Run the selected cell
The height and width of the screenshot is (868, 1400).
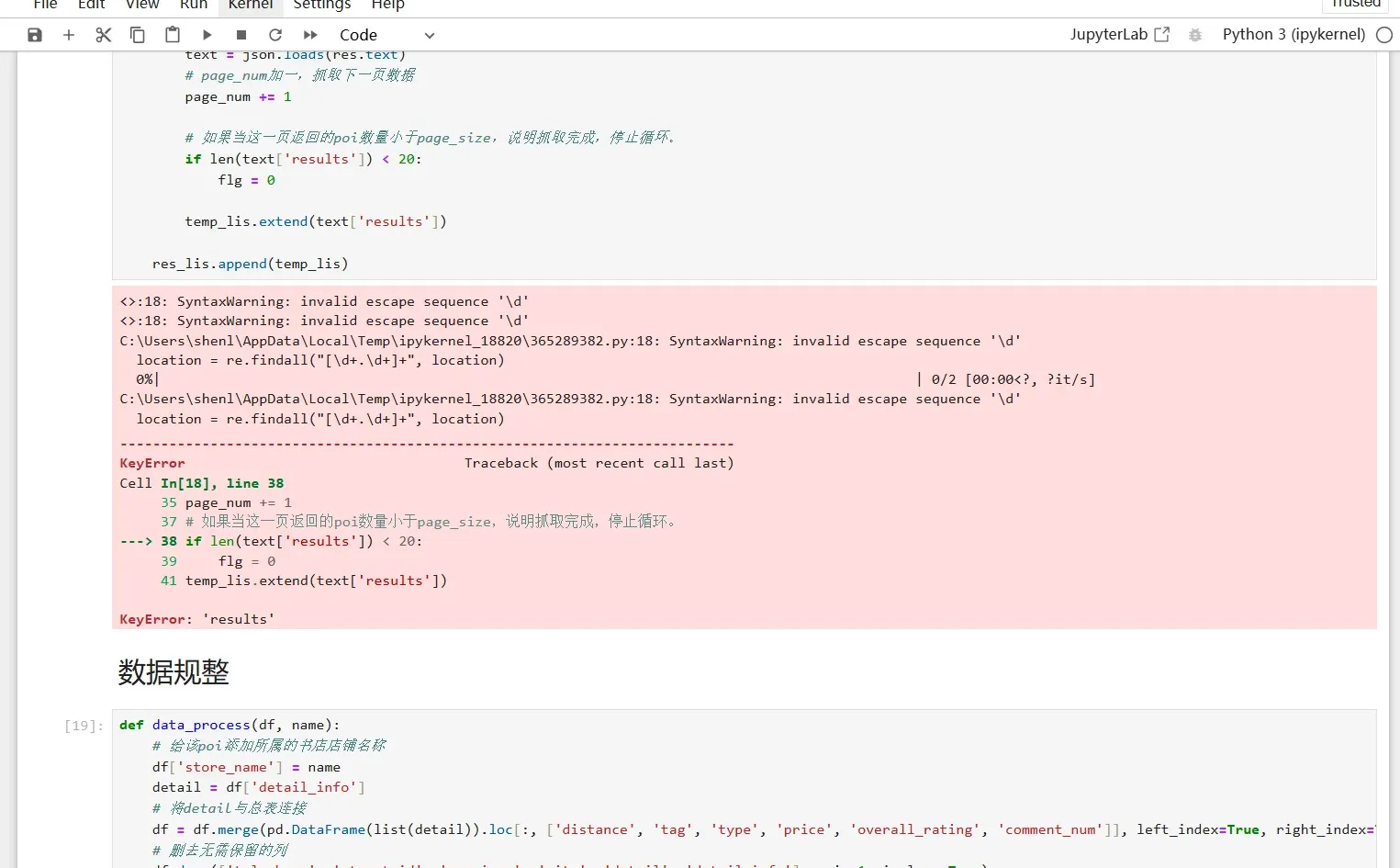pos(207,35)
